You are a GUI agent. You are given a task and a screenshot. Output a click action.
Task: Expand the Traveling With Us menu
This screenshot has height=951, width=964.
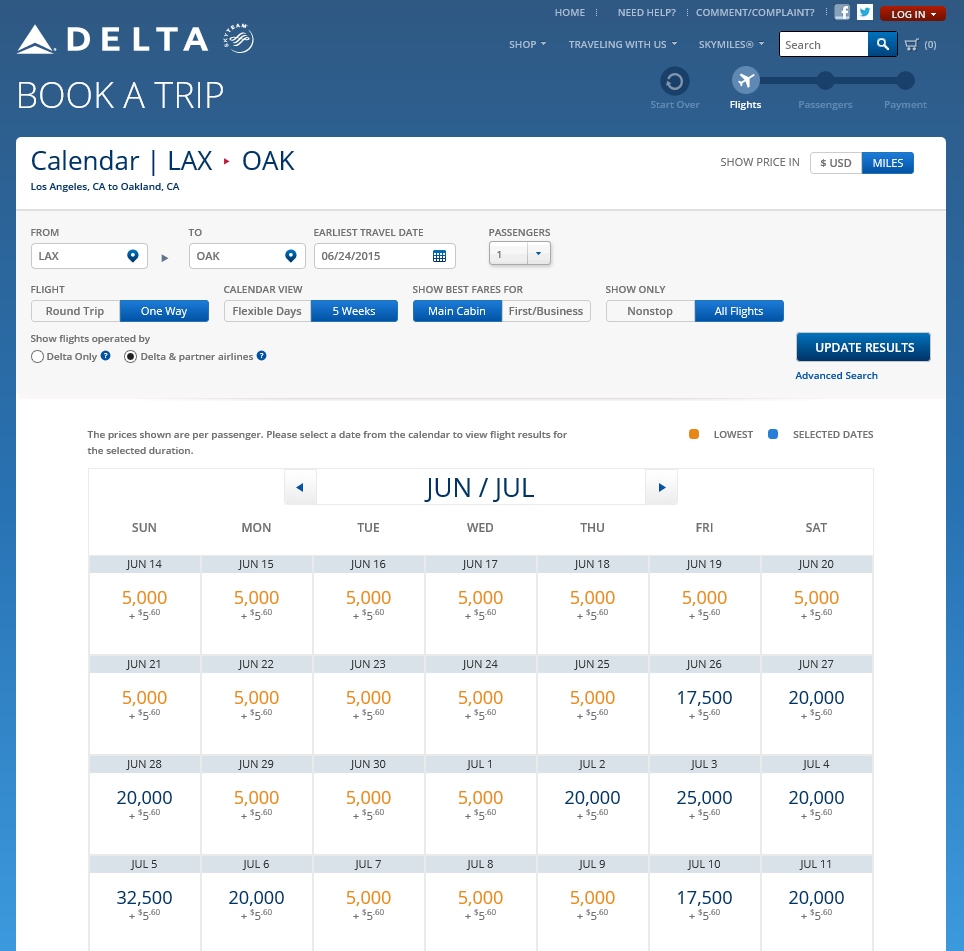point(622,44)
